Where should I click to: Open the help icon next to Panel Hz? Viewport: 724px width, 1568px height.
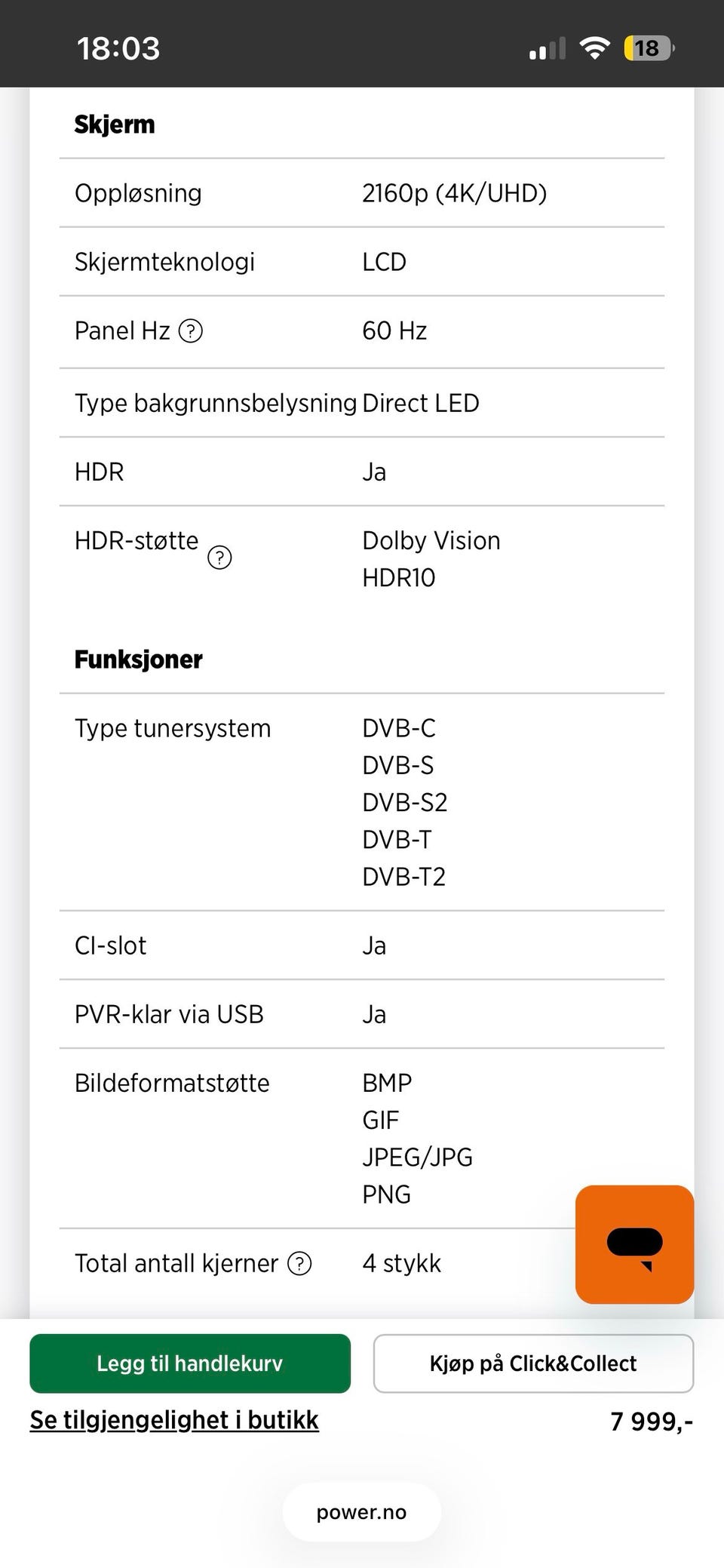click(x=191, y=331)
